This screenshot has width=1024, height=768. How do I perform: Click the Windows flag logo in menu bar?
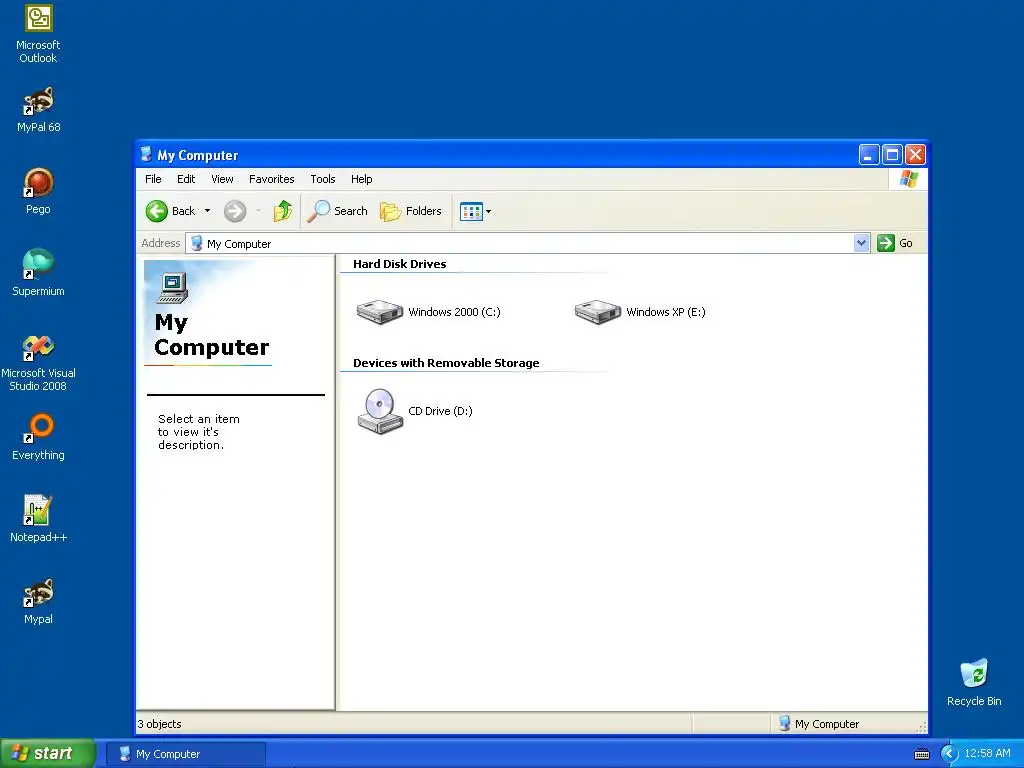click(x=908, y=179)
